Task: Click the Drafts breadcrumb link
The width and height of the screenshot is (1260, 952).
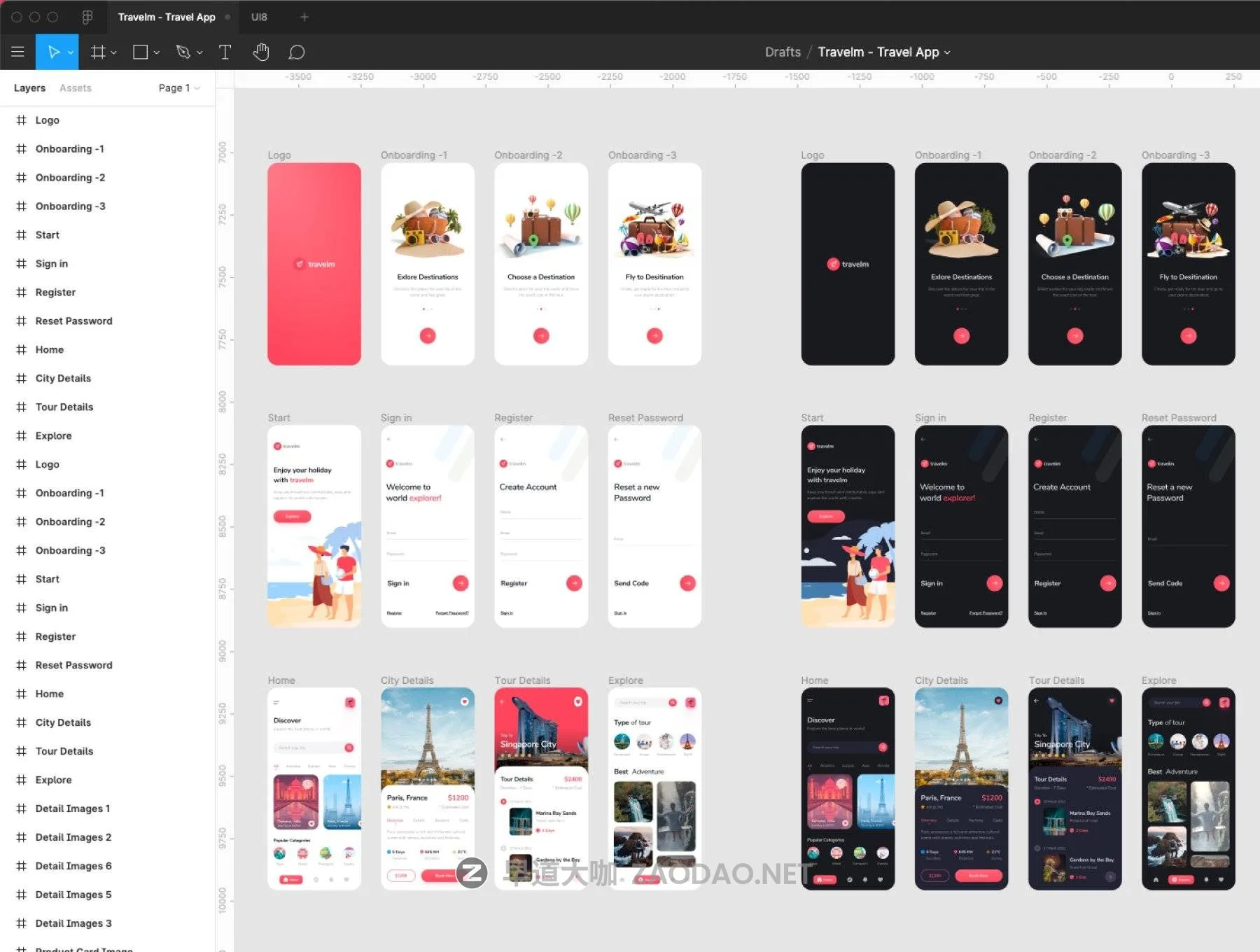Action: 783,52
